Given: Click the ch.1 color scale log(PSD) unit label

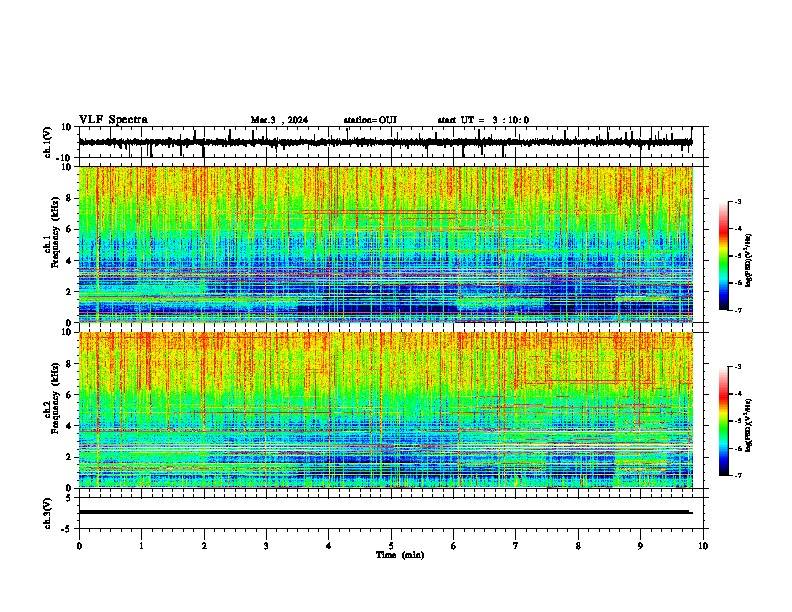Looking at the screenshot, I should tap(748, 260).
